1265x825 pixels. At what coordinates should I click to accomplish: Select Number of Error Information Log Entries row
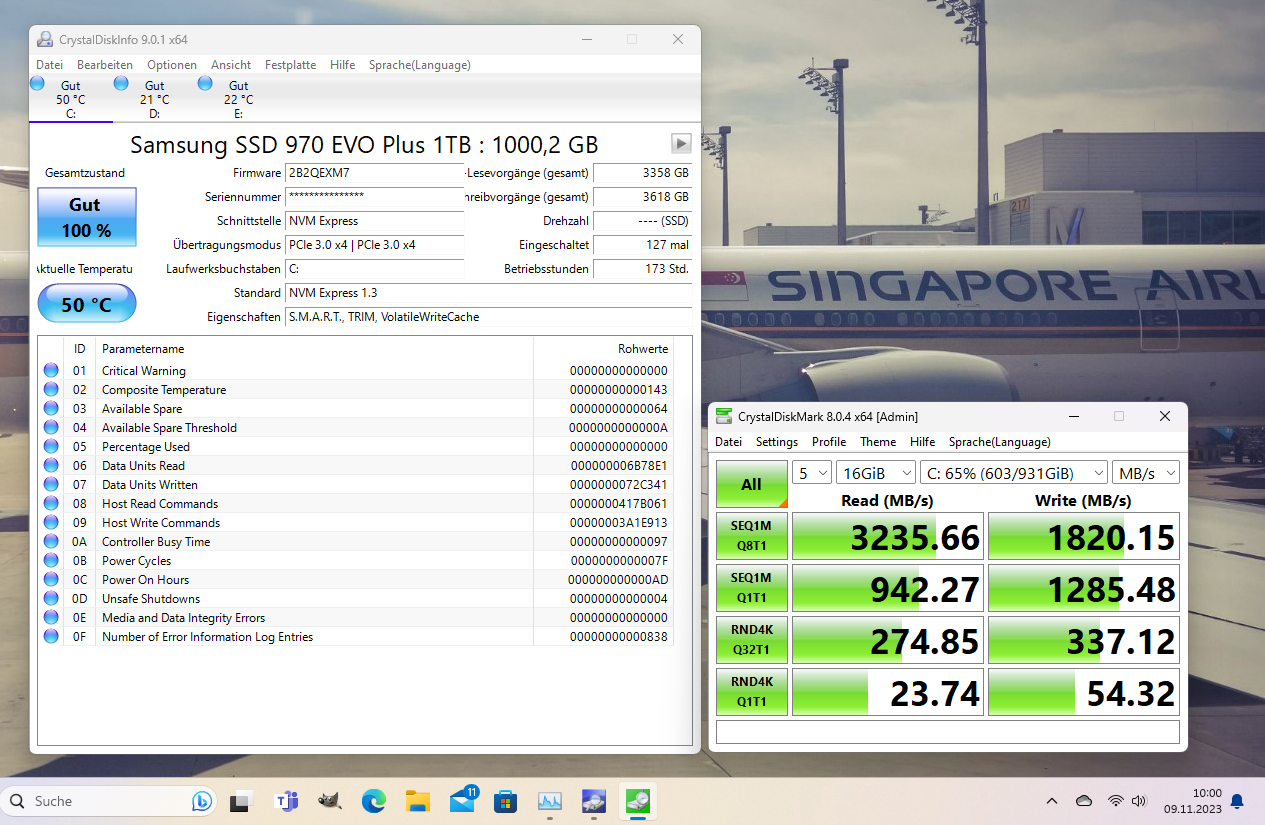point(356,637)
